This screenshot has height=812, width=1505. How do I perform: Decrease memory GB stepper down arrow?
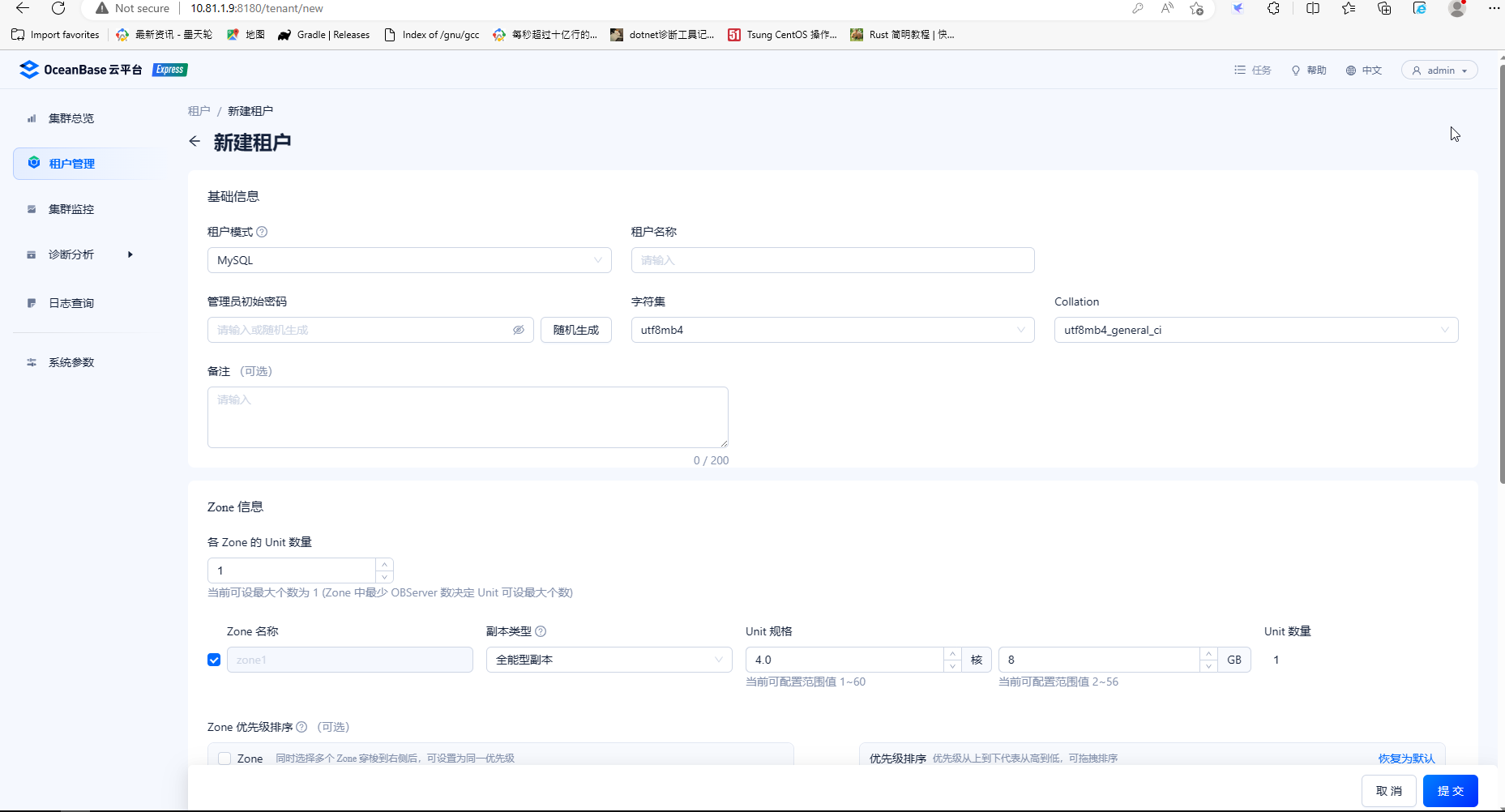click(x=1208, y=666)
